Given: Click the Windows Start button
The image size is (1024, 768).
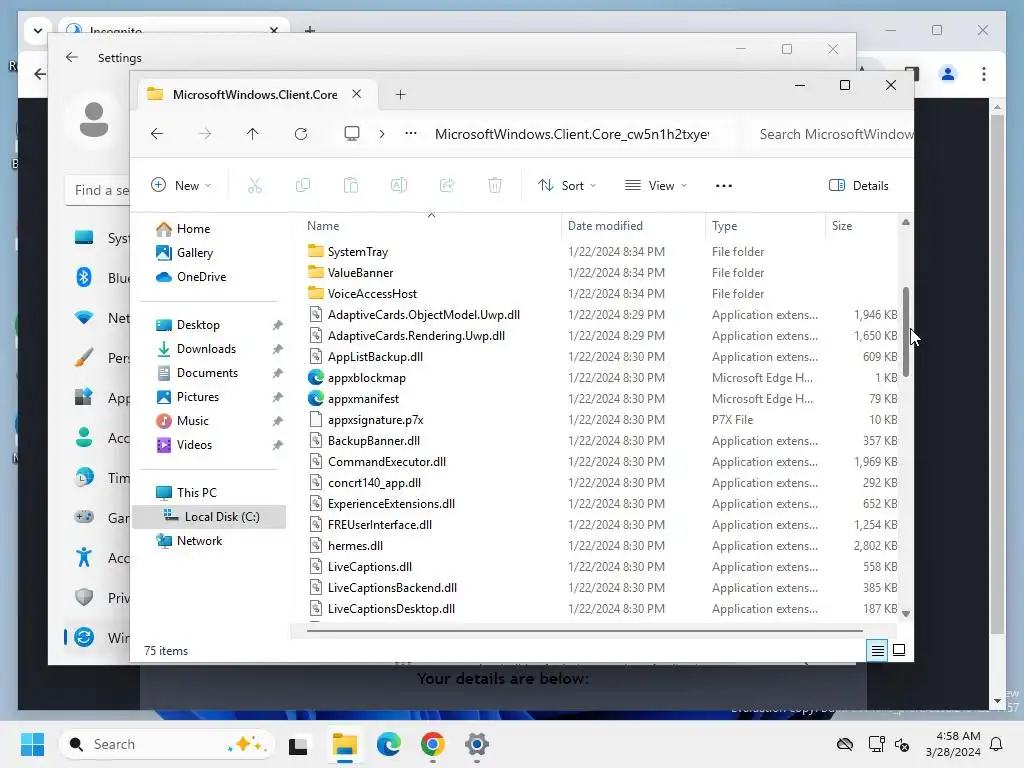Looking at the screenshot, I should coord(32,744).
